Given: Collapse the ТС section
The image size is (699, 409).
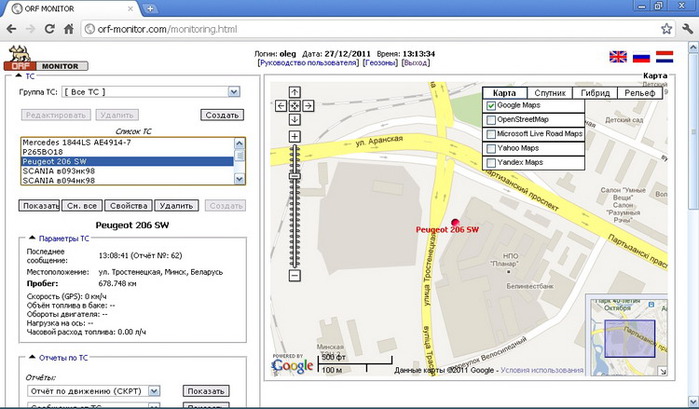Looking at the screenshot, I should click(18, 76).
